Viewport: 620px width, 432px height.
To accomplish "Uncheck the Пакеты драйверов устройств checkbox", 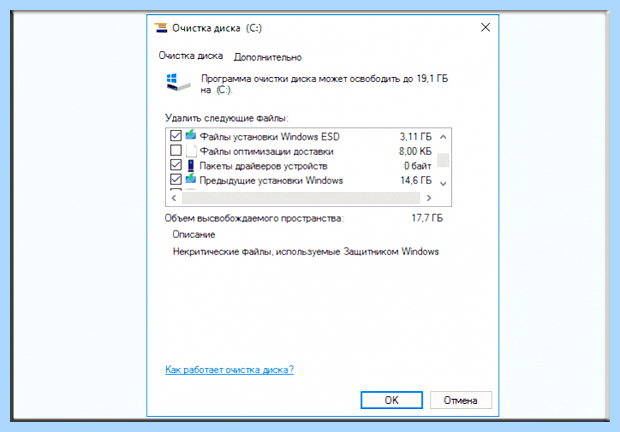I will (176, 165).
